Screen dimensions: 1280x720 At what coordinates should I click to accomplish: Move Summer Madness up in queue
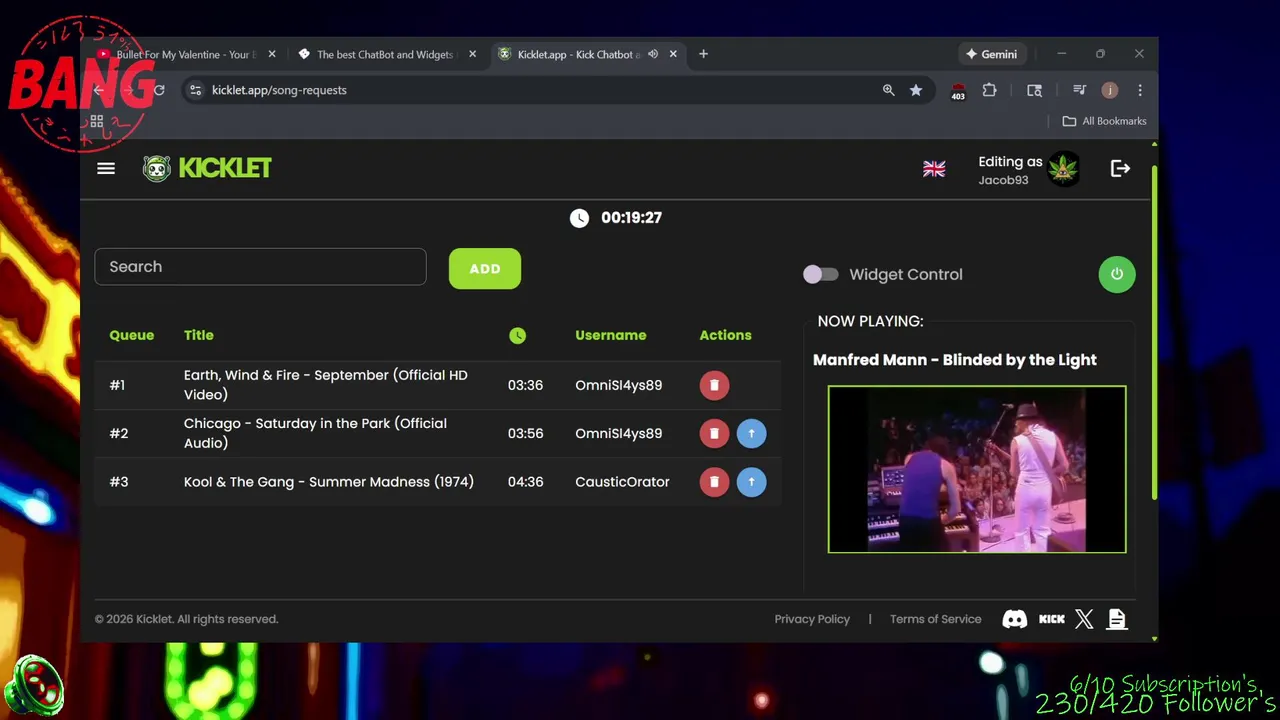click(751, 482)
